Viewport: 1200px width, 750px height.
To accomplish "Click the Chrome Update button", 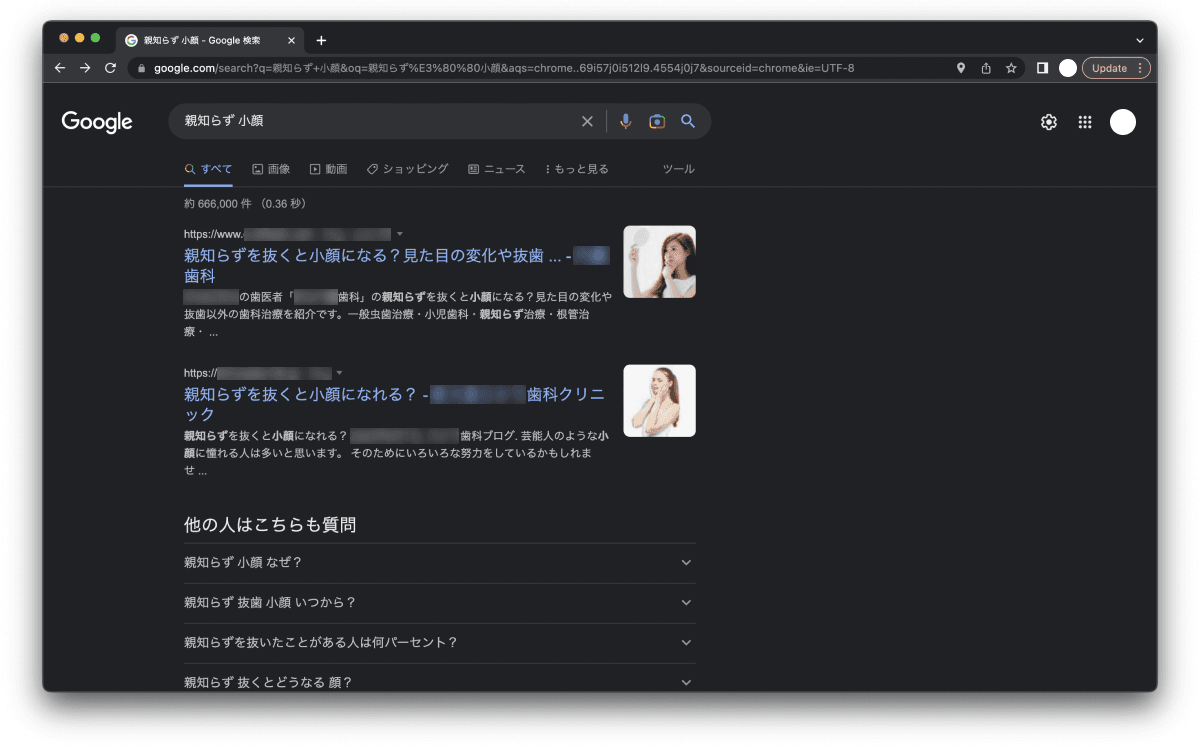I will pos(1116,68).
